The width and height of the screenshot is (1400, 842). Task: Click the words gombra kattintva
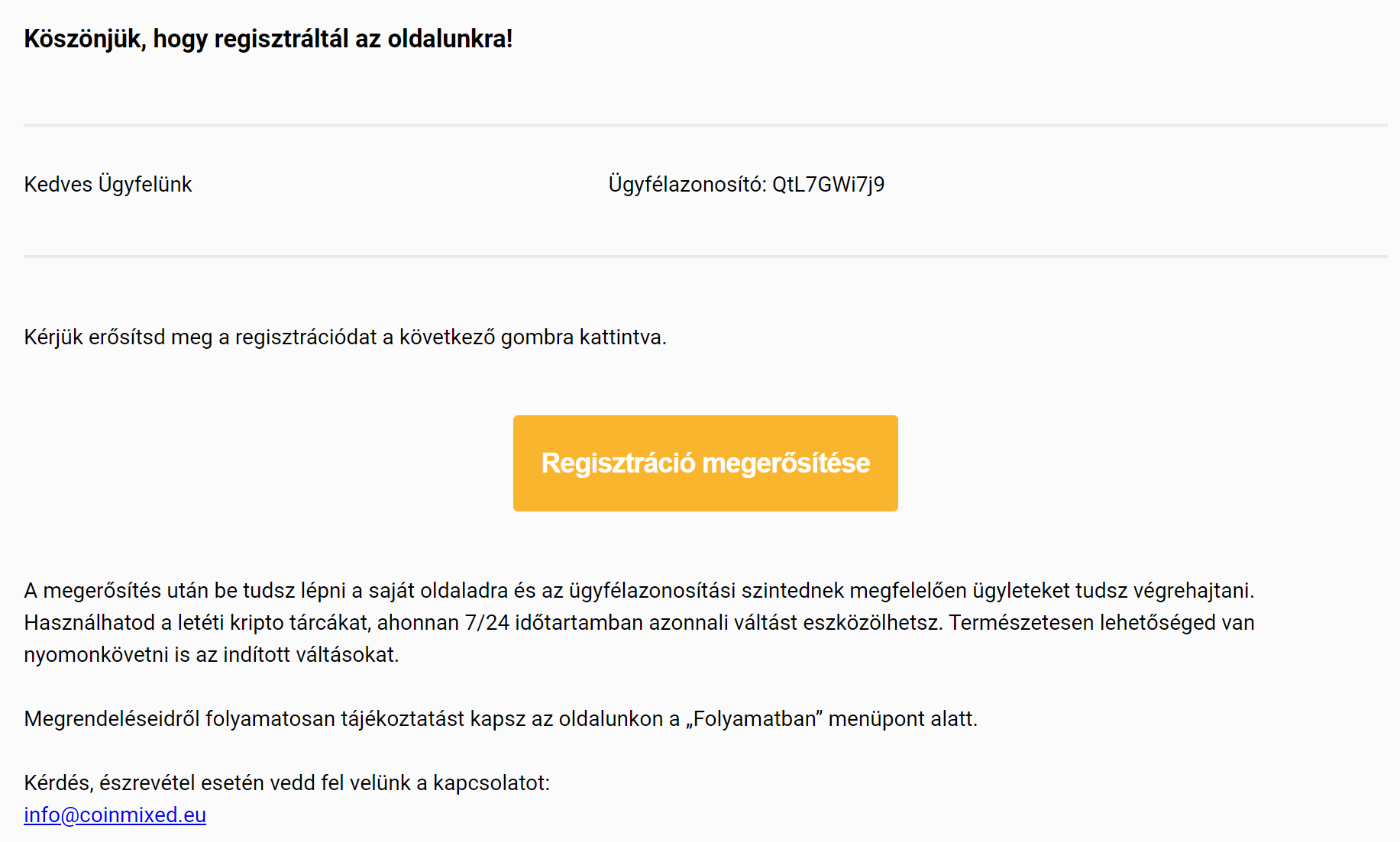pos(584,337)
